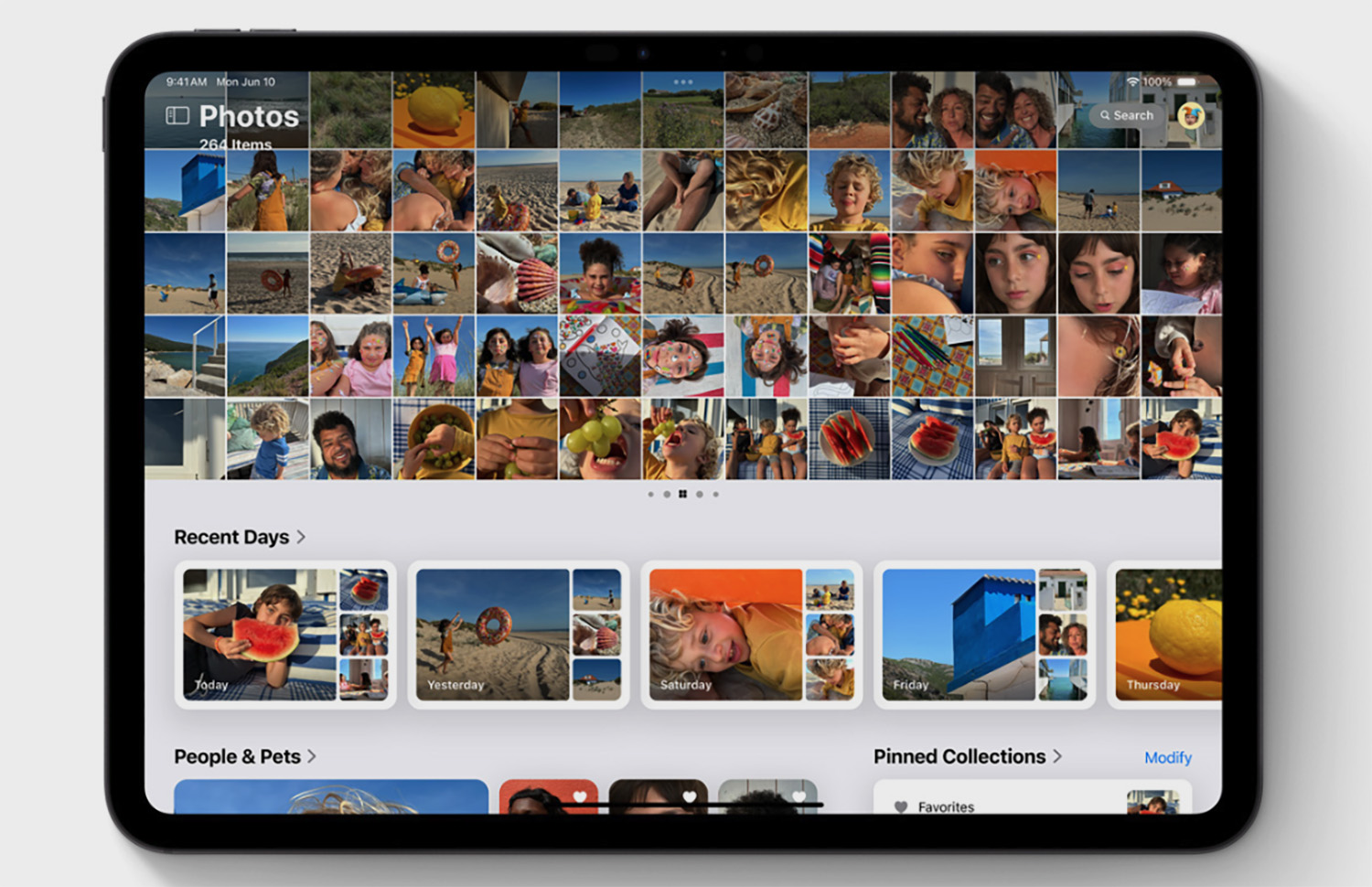Expand Pinned Collections with its chevron
The width and height of the screenshot is (1372, 887).
point(1057,756)
